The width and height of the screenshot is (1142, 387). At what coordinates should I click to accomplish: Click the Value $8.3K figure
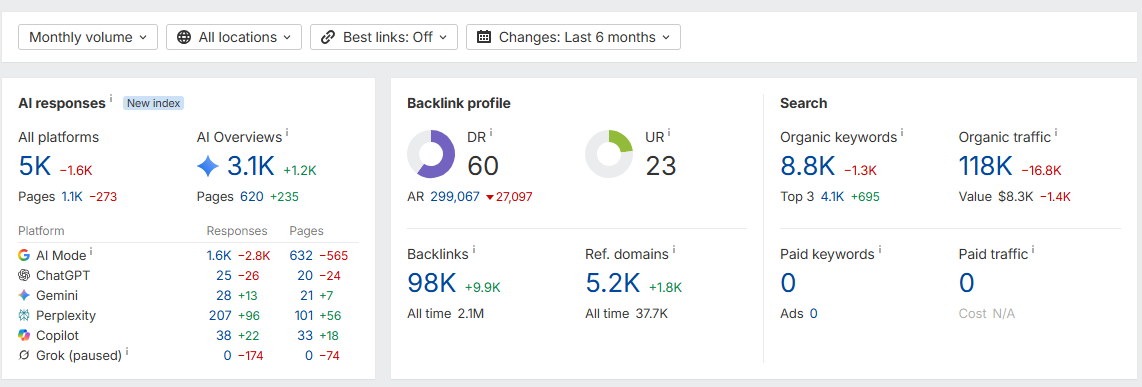click(x=1015, y=197)
